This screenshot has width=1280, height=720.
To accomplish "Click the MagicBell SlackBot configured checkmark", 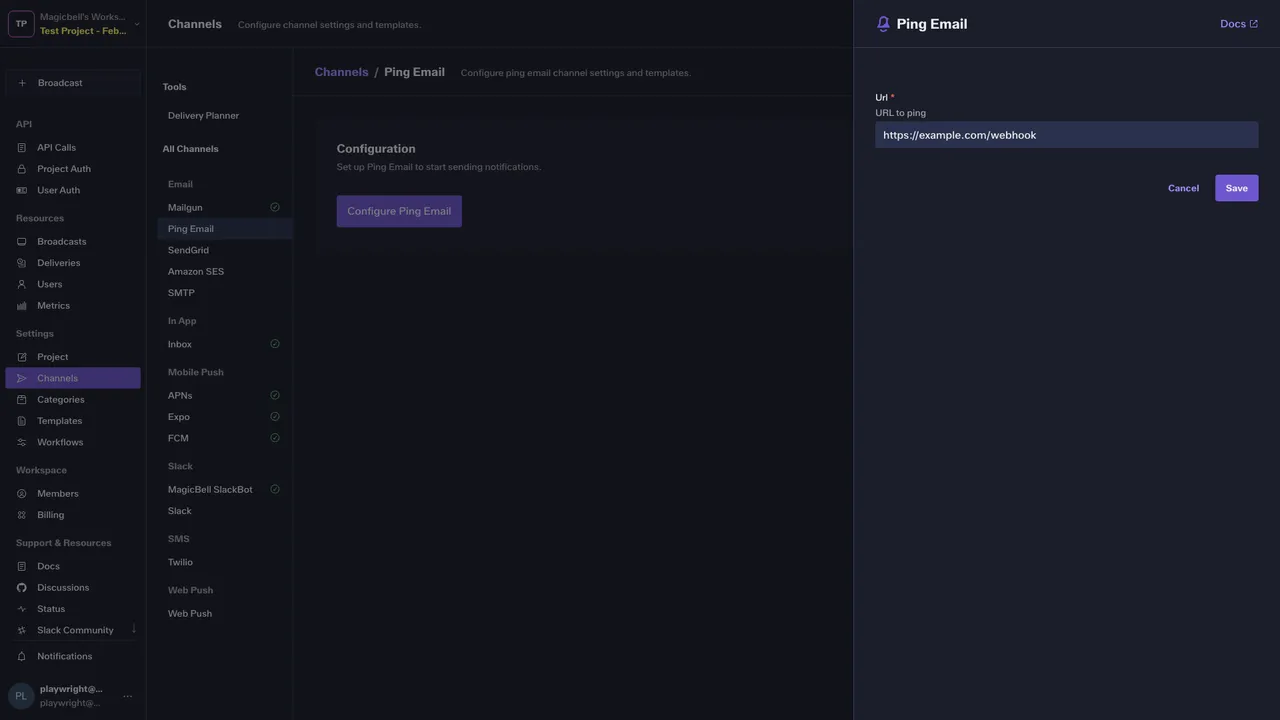I will [x=275, y=489].
